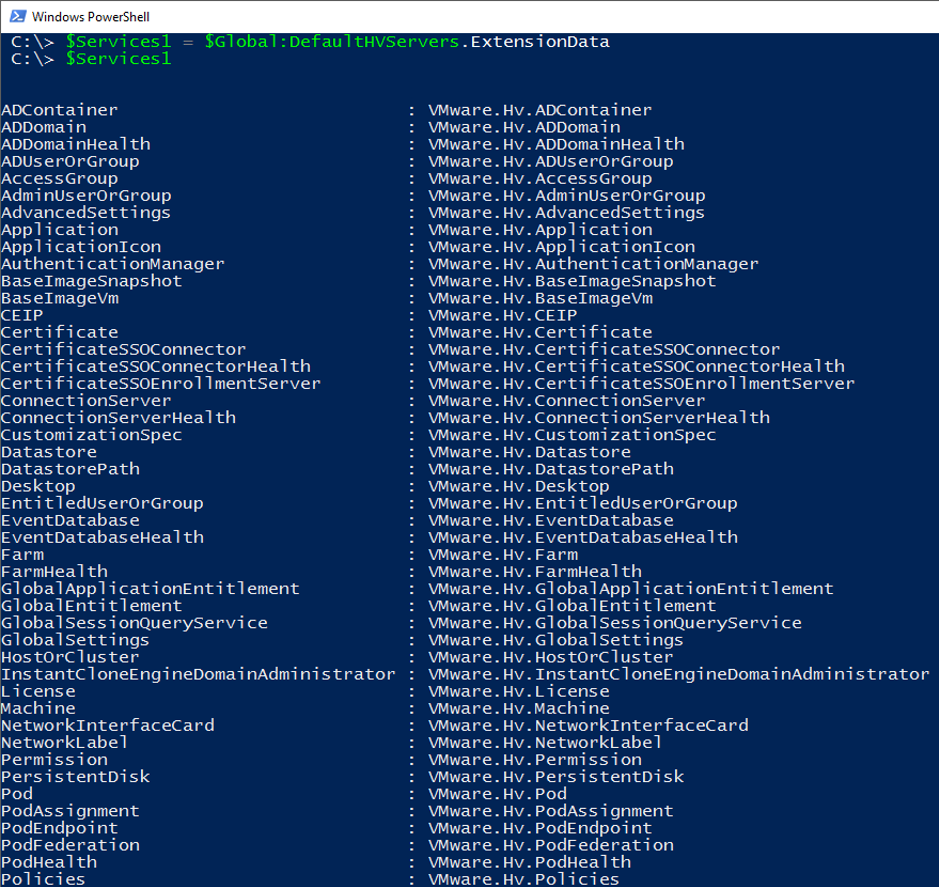
Task: Click the 'GlobalApplicationEntitlement' property name
Action: [x=150, y=589]
